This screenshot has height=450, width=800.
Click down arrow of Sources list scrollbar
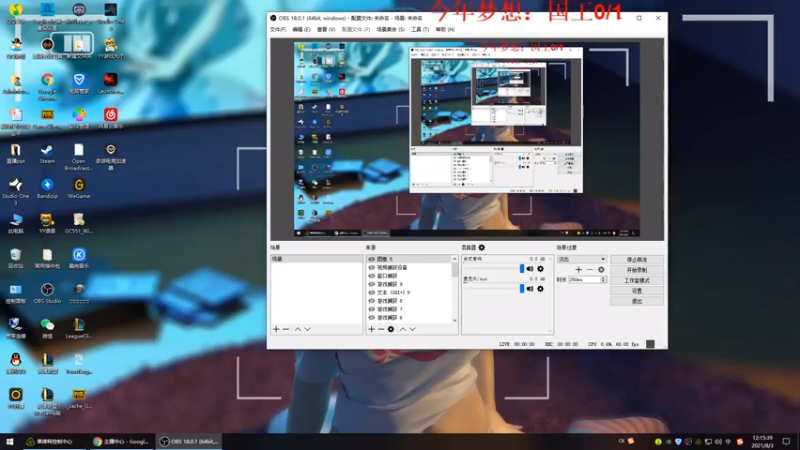coord(455,321)
